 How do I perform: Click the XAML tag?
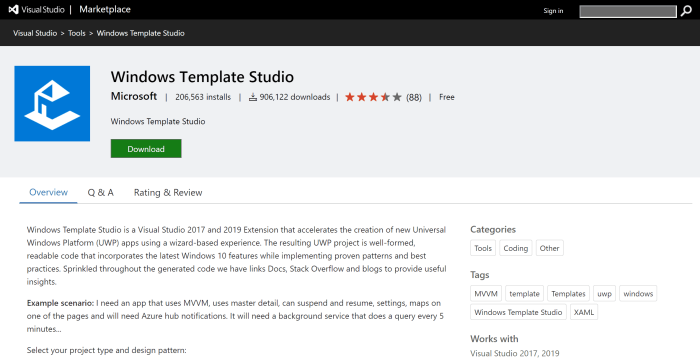(584, 312)
